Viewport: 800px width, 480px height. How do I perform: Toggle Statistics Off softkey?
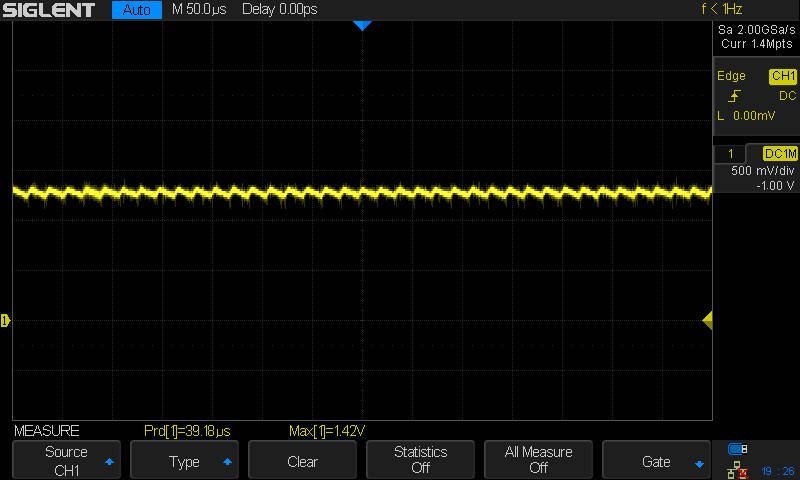pyautogui.click(x=420, y=460)
